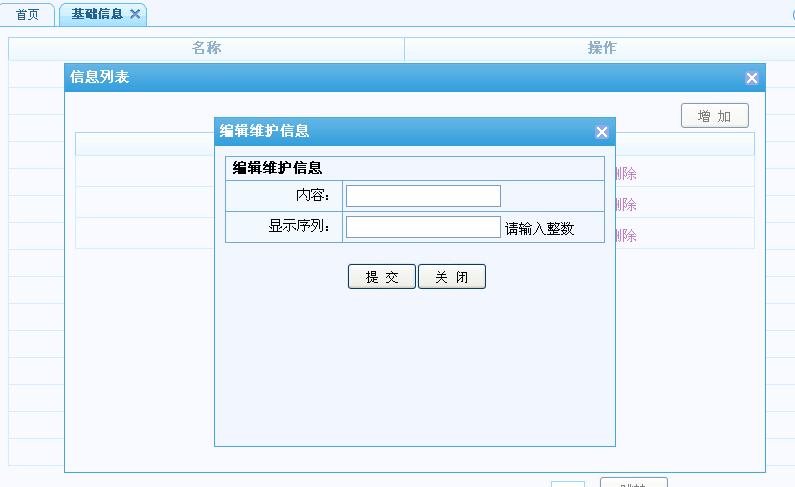Close the 编辑维护信息 dialog with X icon
The width and height of the screenshot is (795, 487).
click(x=601, y=132)
